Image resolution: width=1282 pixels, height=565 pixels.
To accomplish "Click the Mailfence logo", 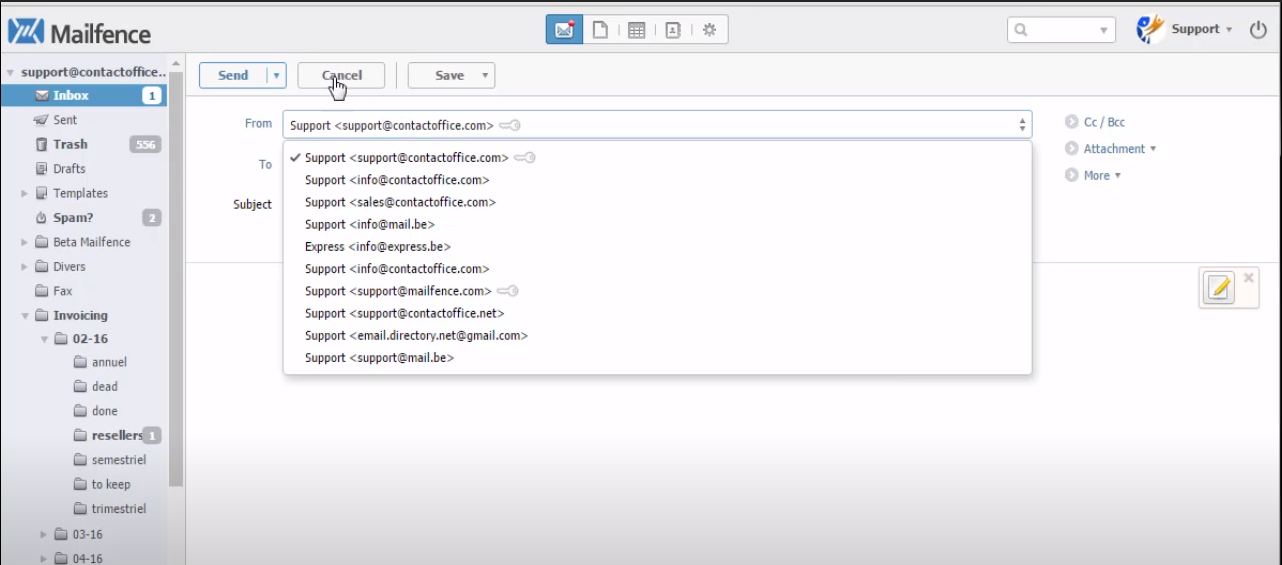I will 79,33.
